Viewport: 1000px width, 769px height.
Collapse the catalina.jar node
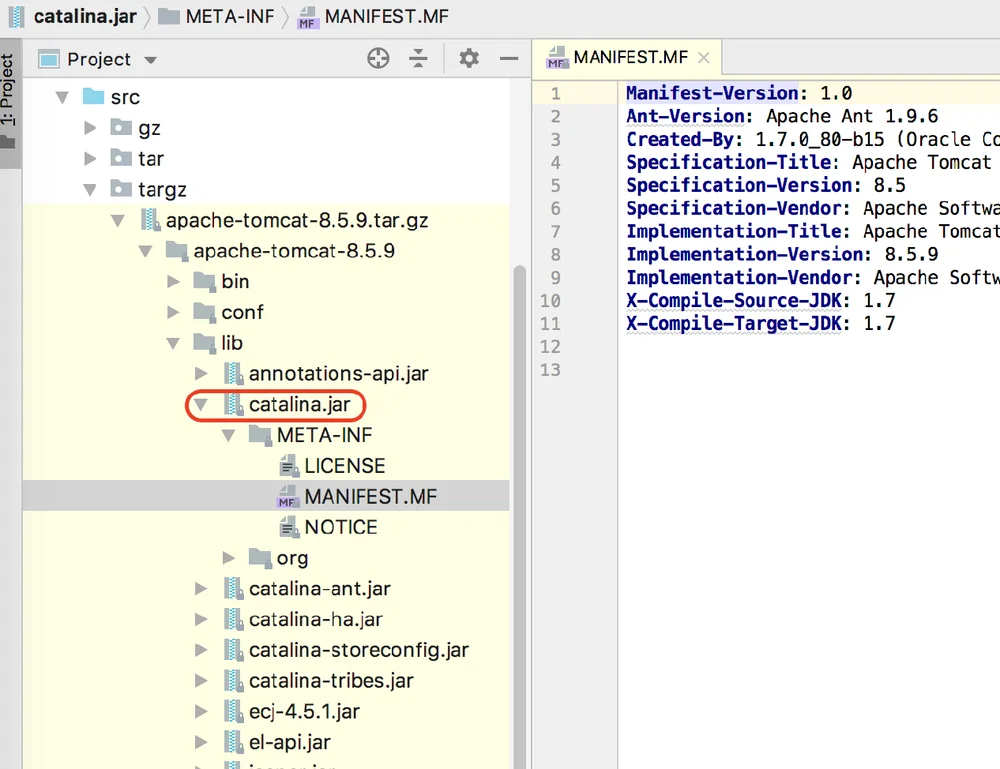201,405
